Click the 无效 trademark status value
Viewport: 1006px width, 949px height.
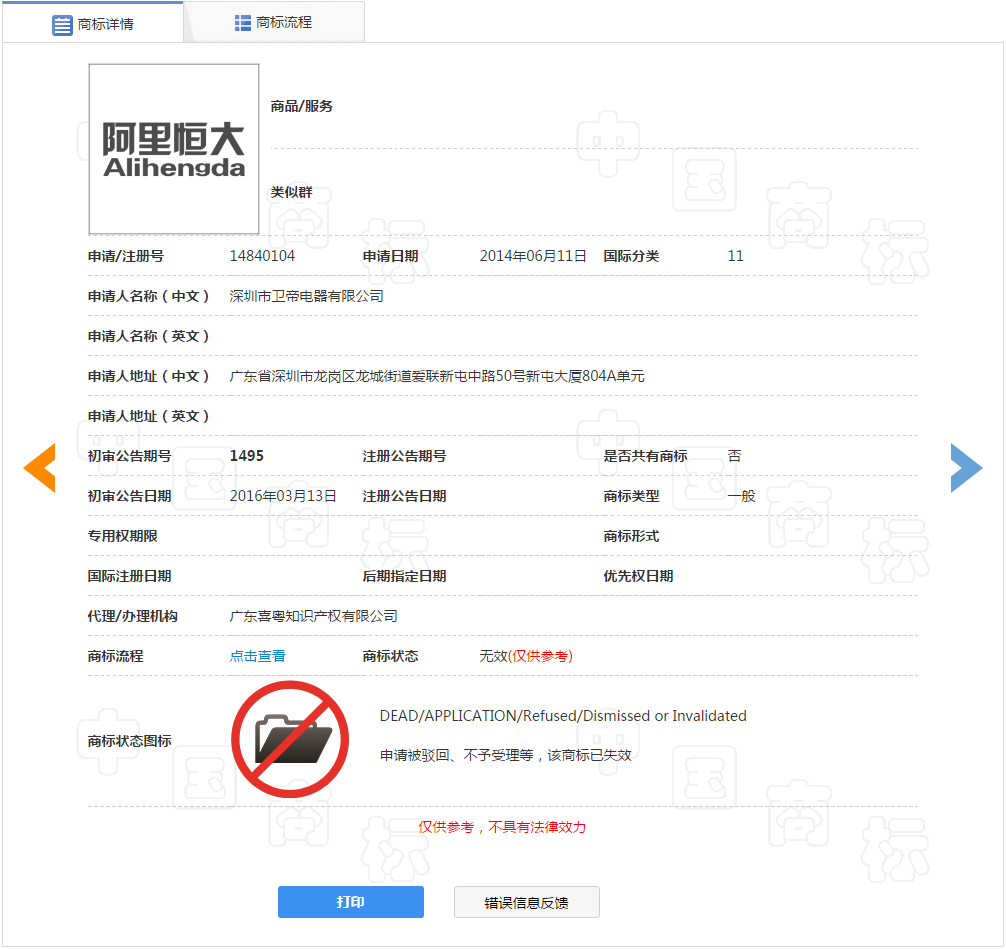pyautogui.click(x=494, y=656)
